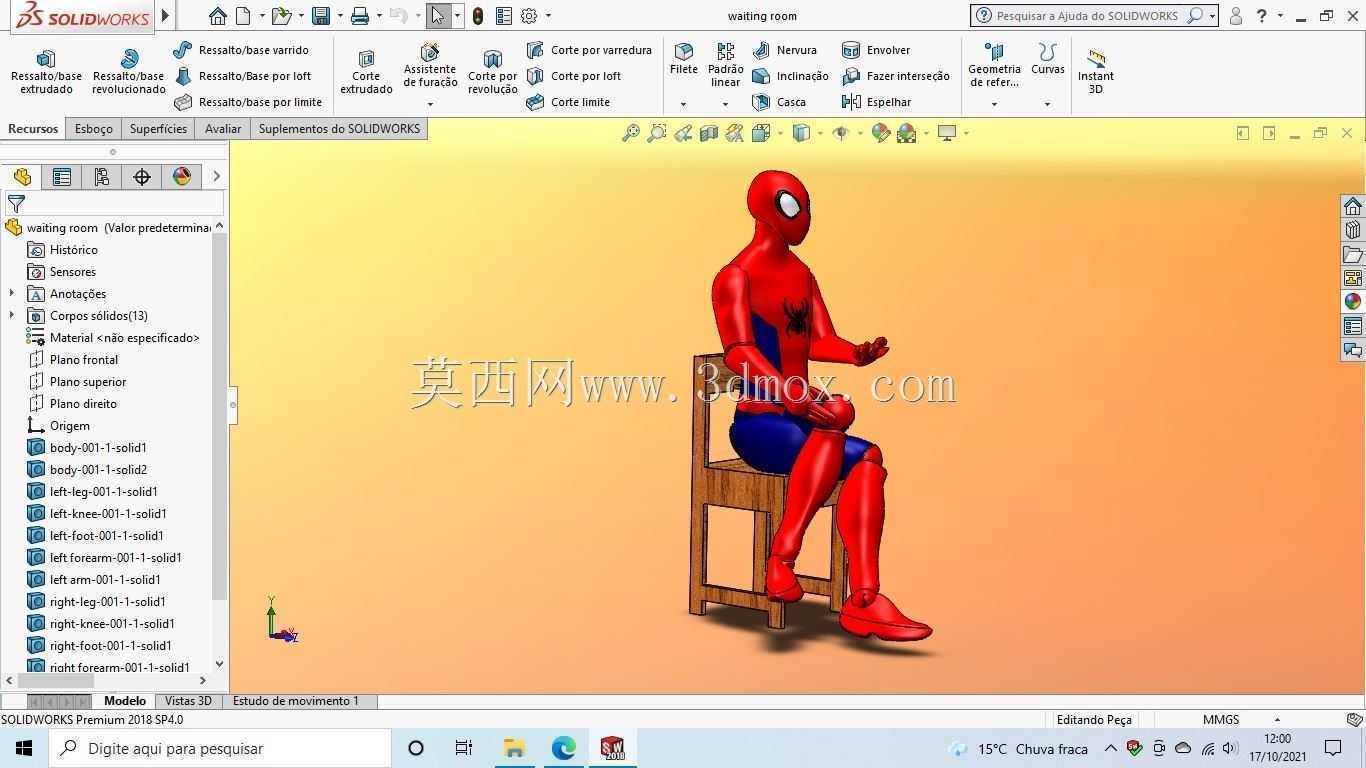Screen dimensions: 1366x768
Task: Click the rebuild traffic light icon
Action: 478,16
